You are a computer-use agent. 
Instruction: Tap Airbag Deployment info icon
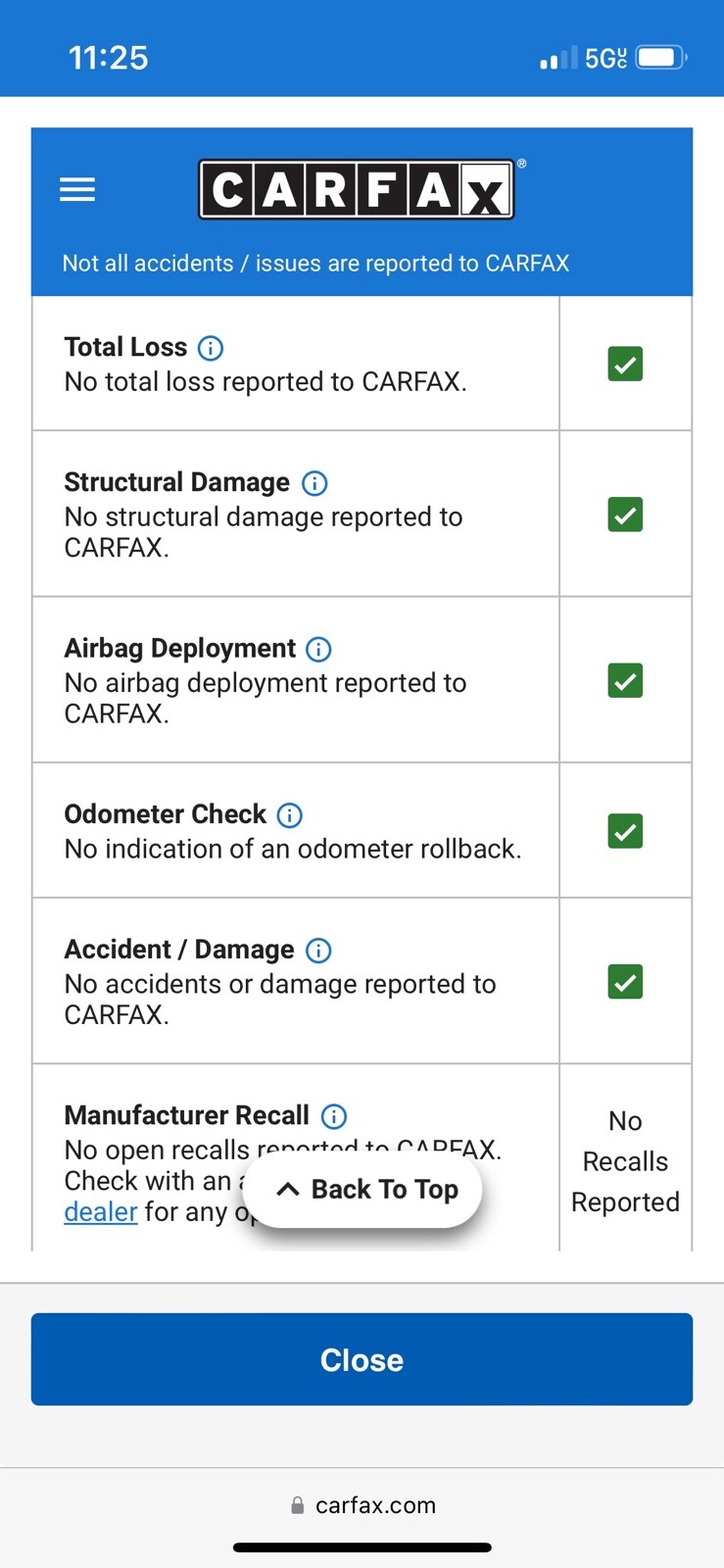(318, 649)
